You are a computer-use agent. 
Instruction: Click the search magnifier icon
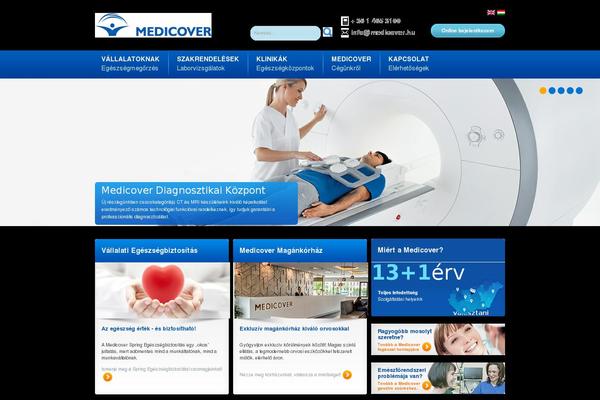327,32
